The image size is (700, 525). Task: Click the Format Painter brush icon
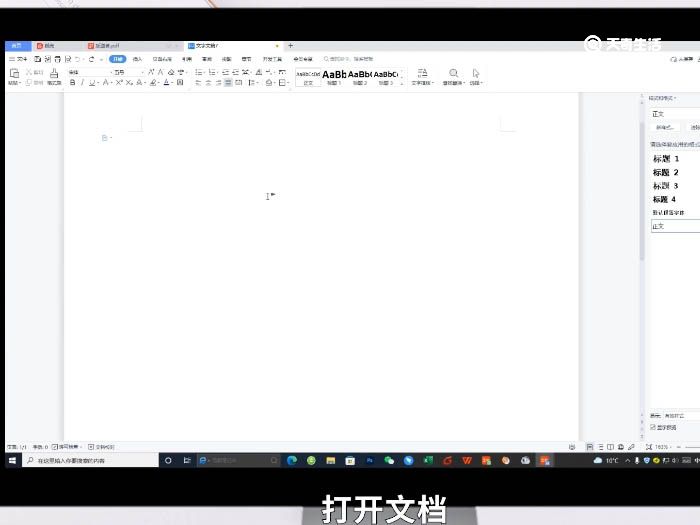(54, 73)
